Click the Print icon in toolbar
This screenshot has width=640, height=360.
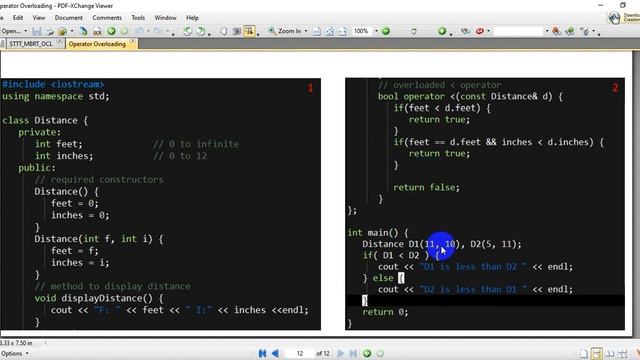(x=49, y=31)
